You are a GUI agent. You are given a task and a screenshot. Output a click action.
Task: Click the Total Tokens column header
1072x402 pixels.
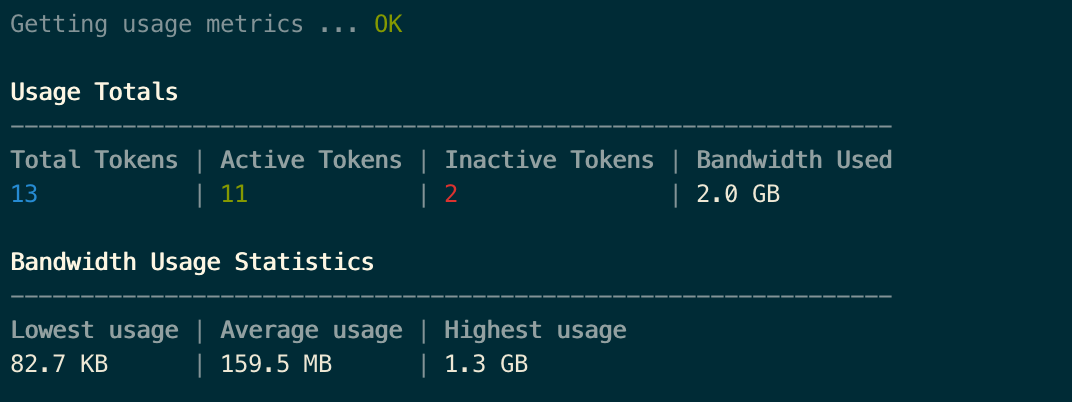(94, 160)
